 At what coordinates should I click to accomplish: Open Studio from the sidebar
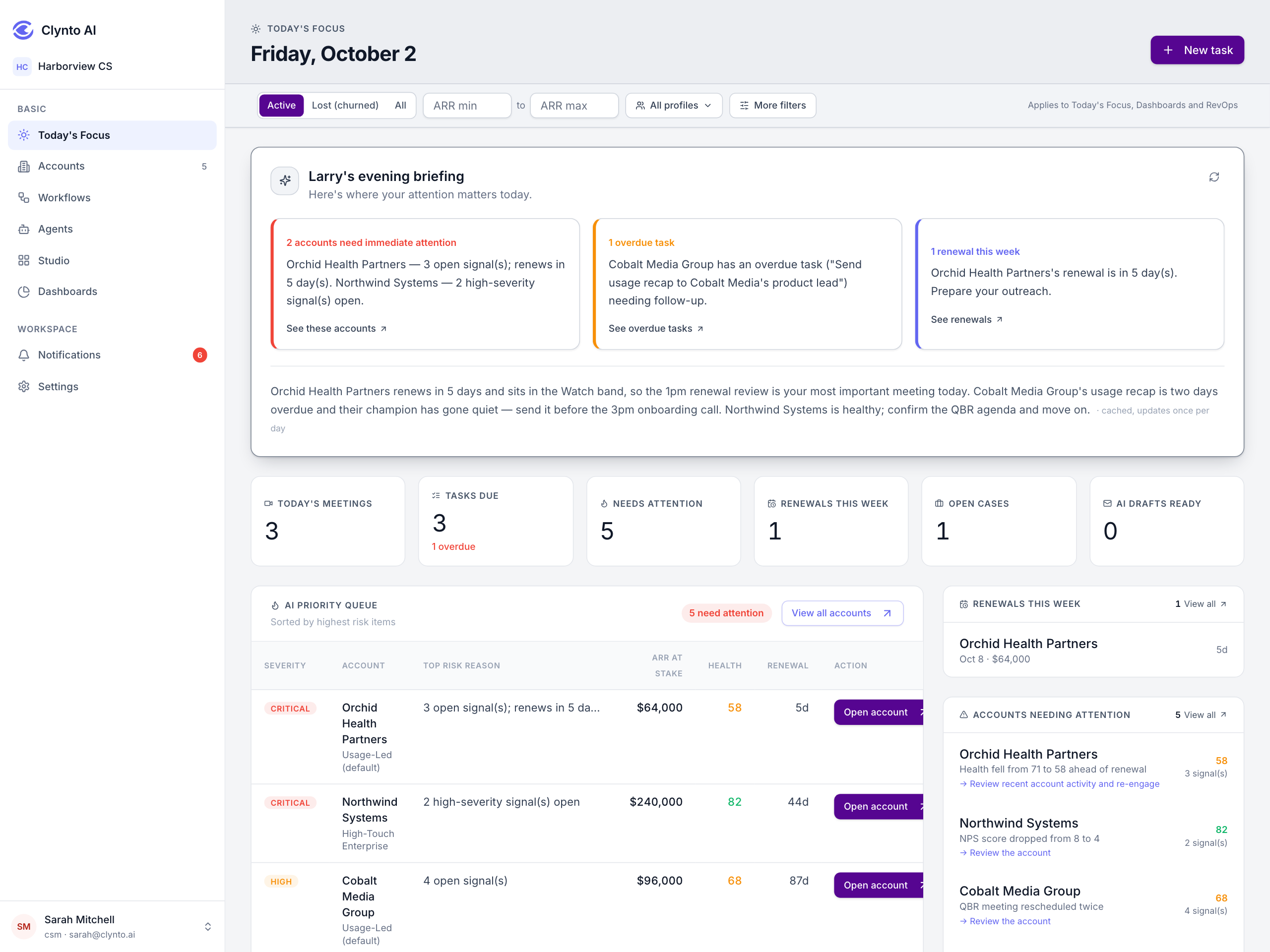pos(113,260)
